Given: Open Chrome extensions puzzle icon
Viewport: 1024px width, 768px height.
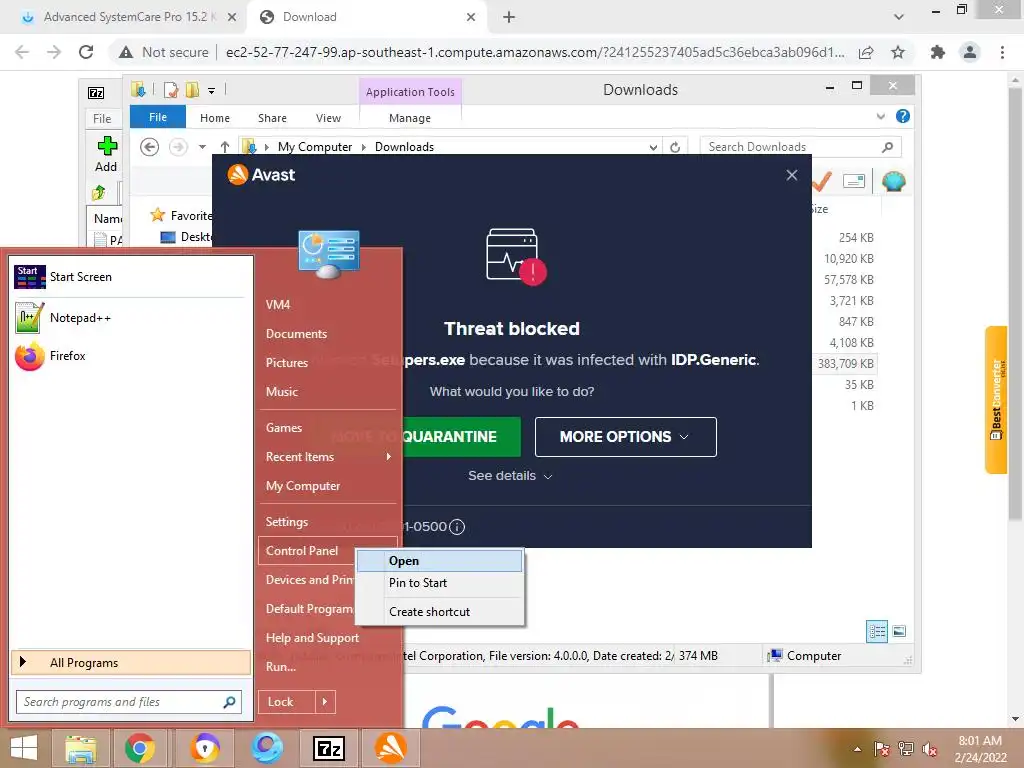Looking at the screenshot, I should coord(938,52).
